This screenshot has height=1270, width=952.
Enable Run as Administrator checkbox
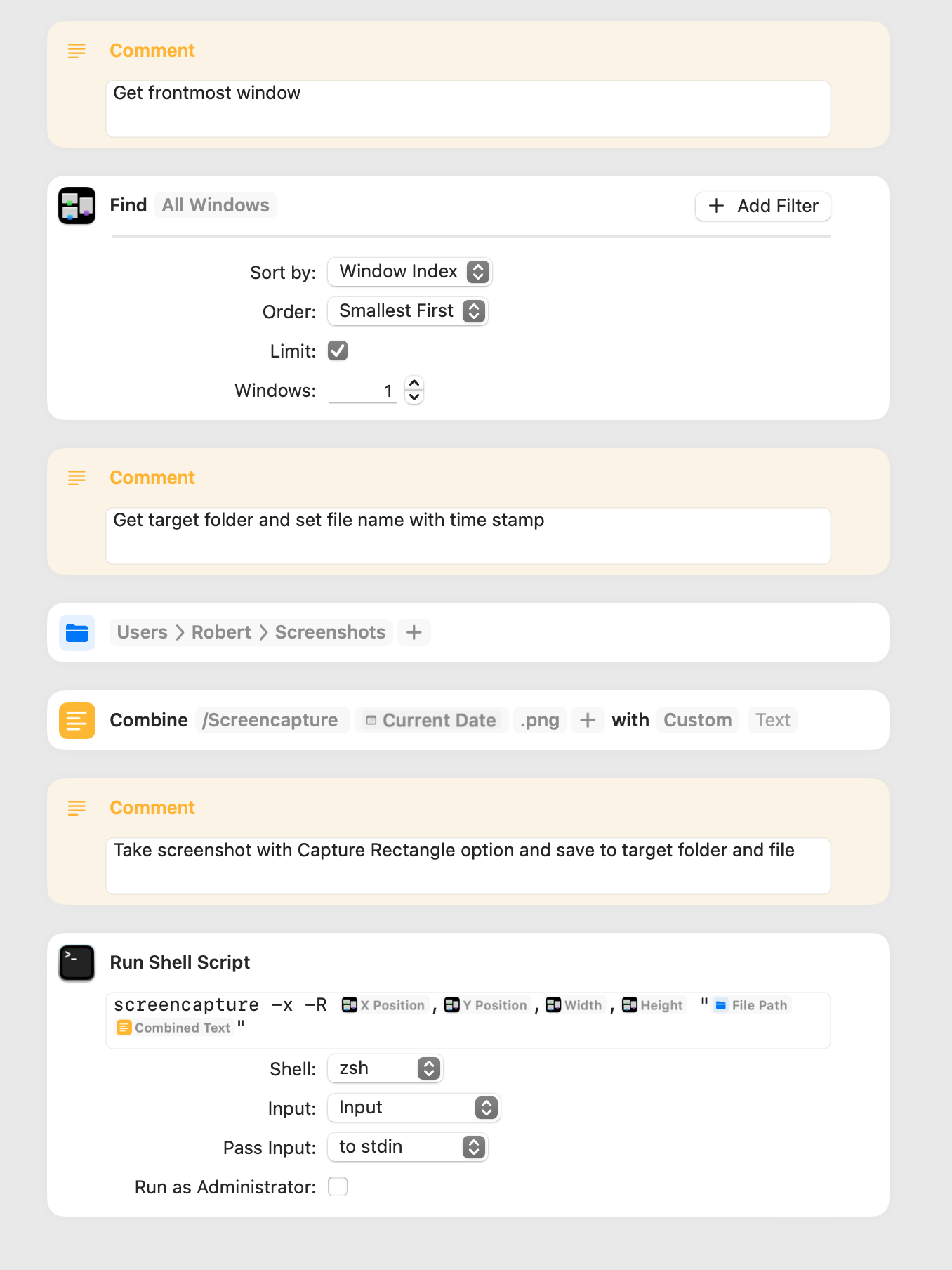338,1186
